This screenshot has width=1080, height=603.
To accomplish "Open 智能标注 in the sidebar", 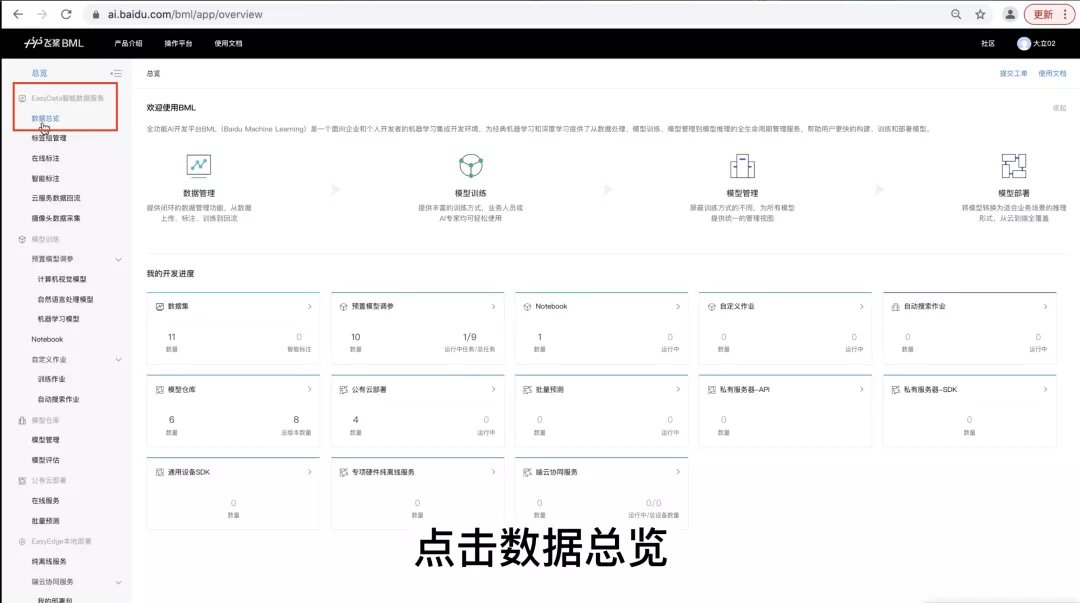I will 45,178.
